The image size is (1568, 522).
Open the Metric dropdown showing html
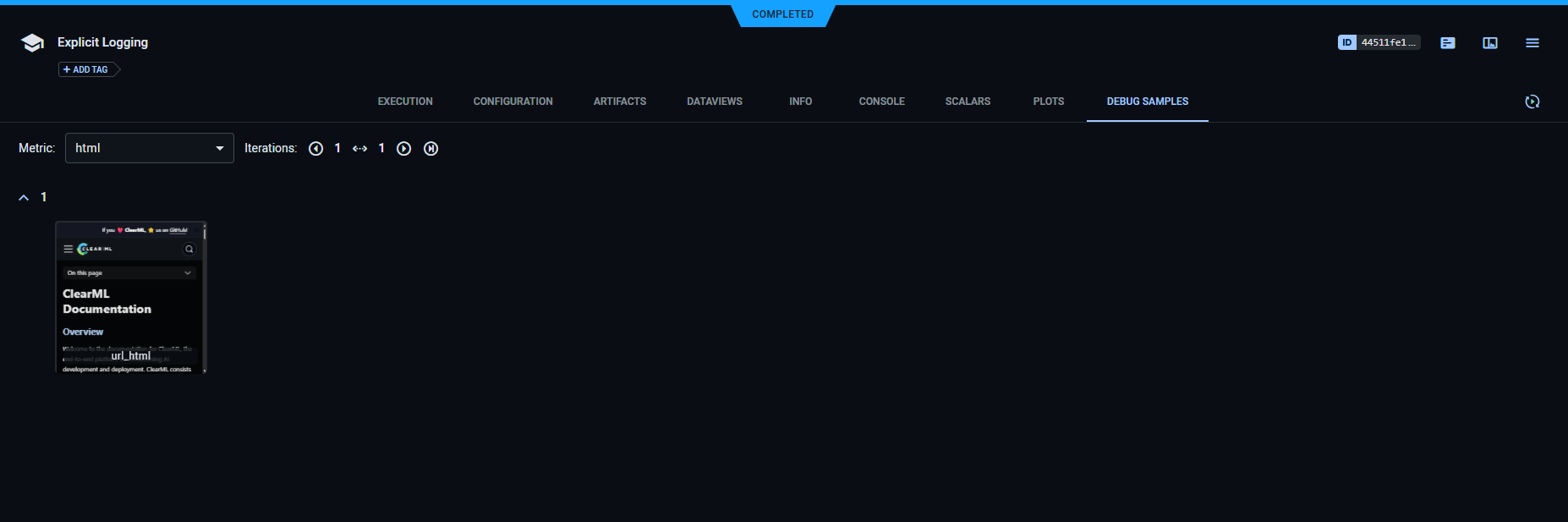(149, 148)
